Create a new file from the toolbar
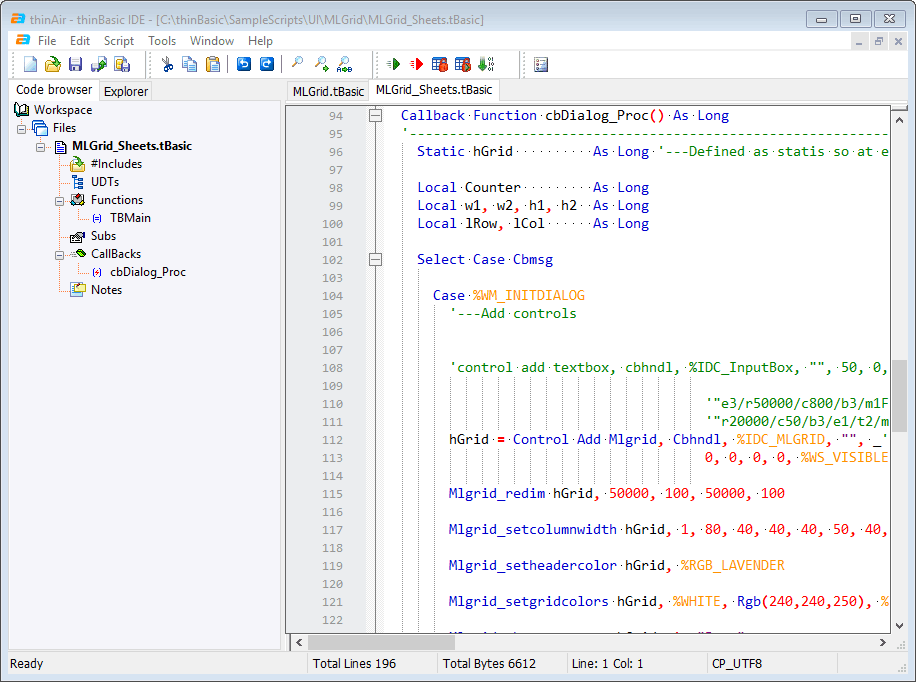 [x=30, y=64]
